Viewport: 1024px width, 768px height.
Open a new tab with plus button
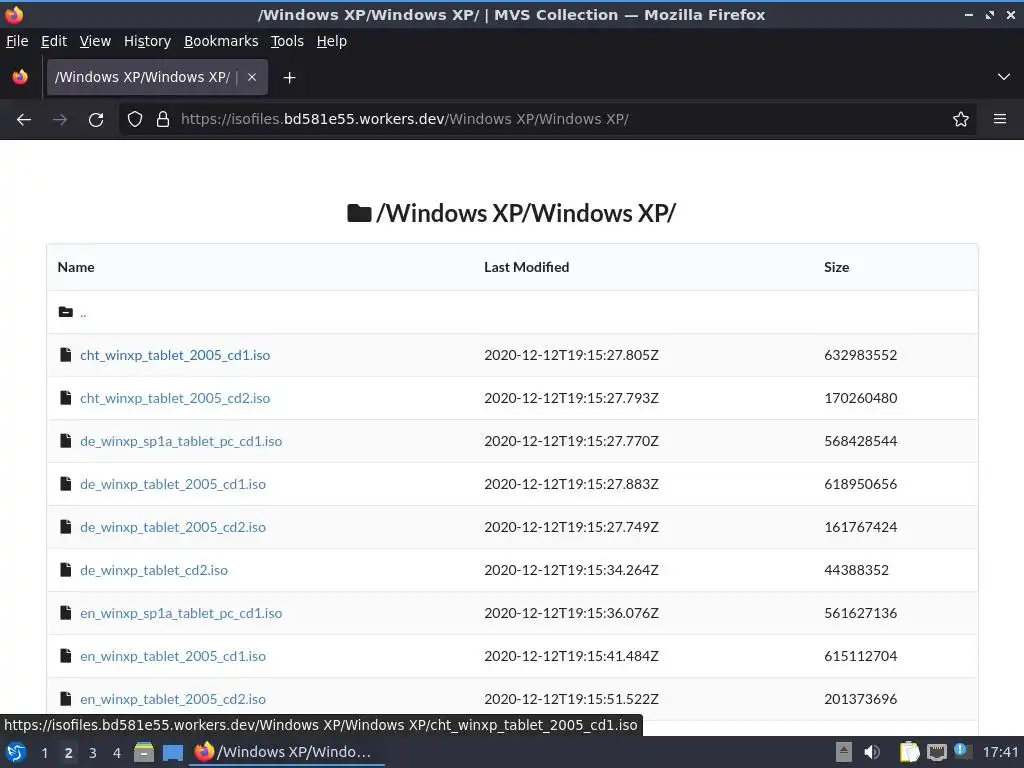click(x=289, y=78)
